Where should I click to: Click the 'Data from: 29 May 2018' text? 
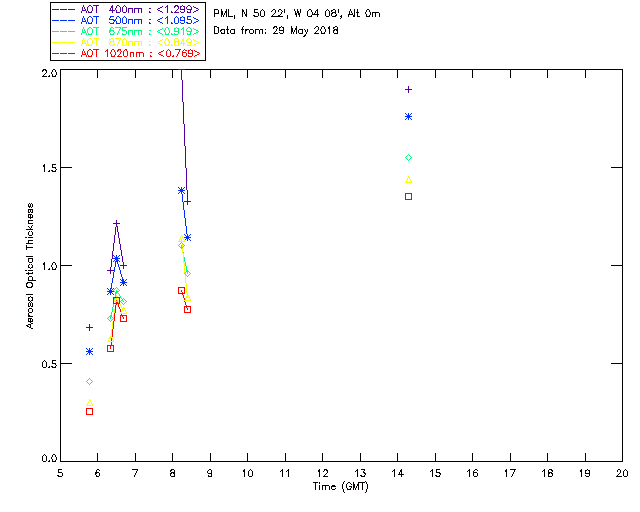[276, 31]
